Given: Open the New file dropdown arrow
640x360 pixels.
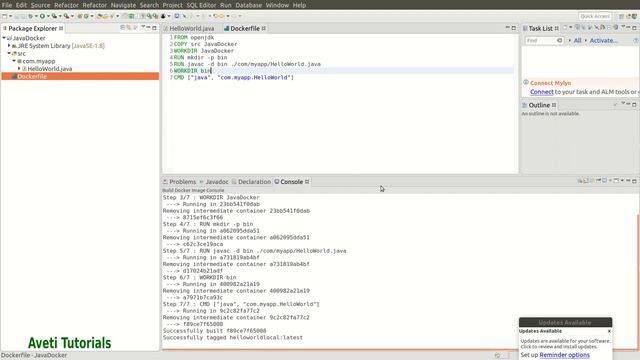Looking at the screenshot, I should click(x=11, y=16).
